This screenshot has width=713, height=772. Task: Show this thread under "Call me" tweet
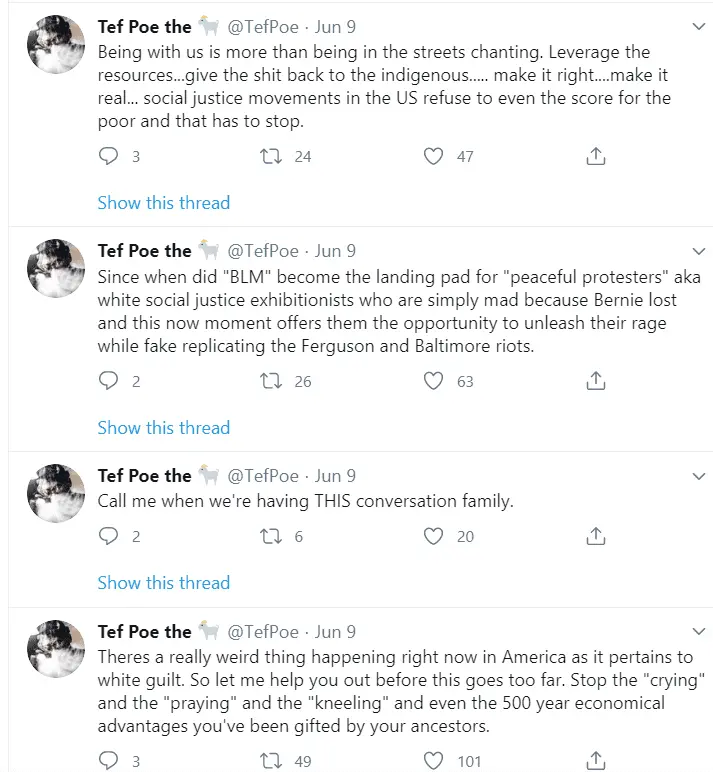(x=164, y=583)
